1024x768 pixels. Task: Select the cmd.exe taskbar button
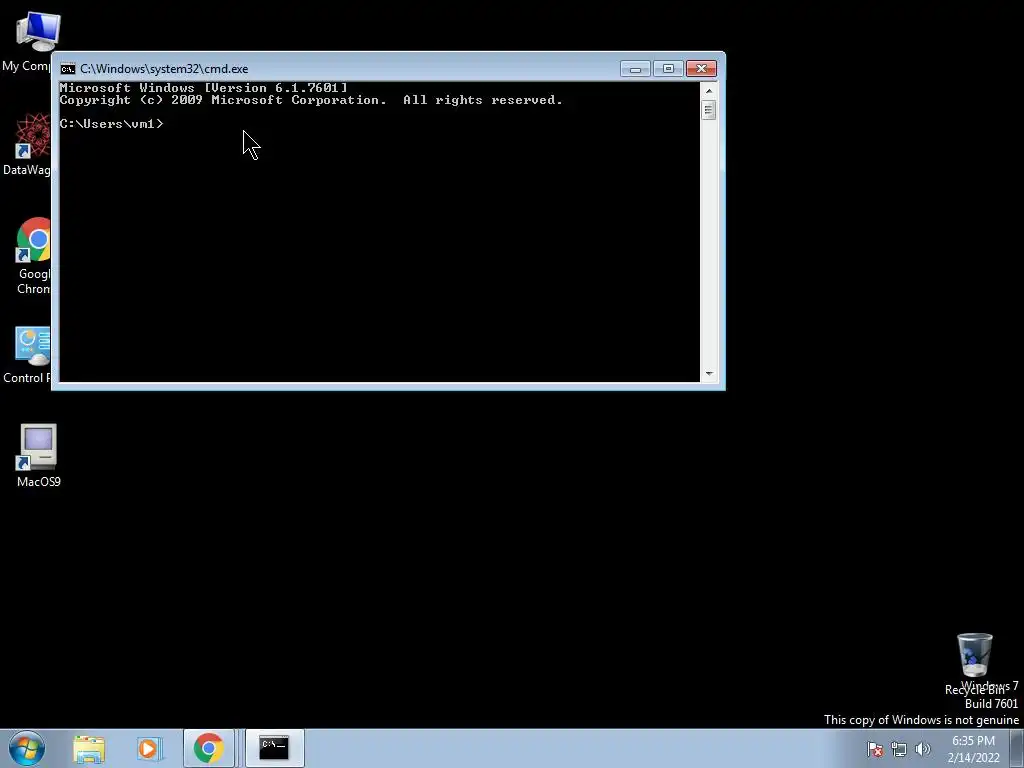(x=274, y=748)
